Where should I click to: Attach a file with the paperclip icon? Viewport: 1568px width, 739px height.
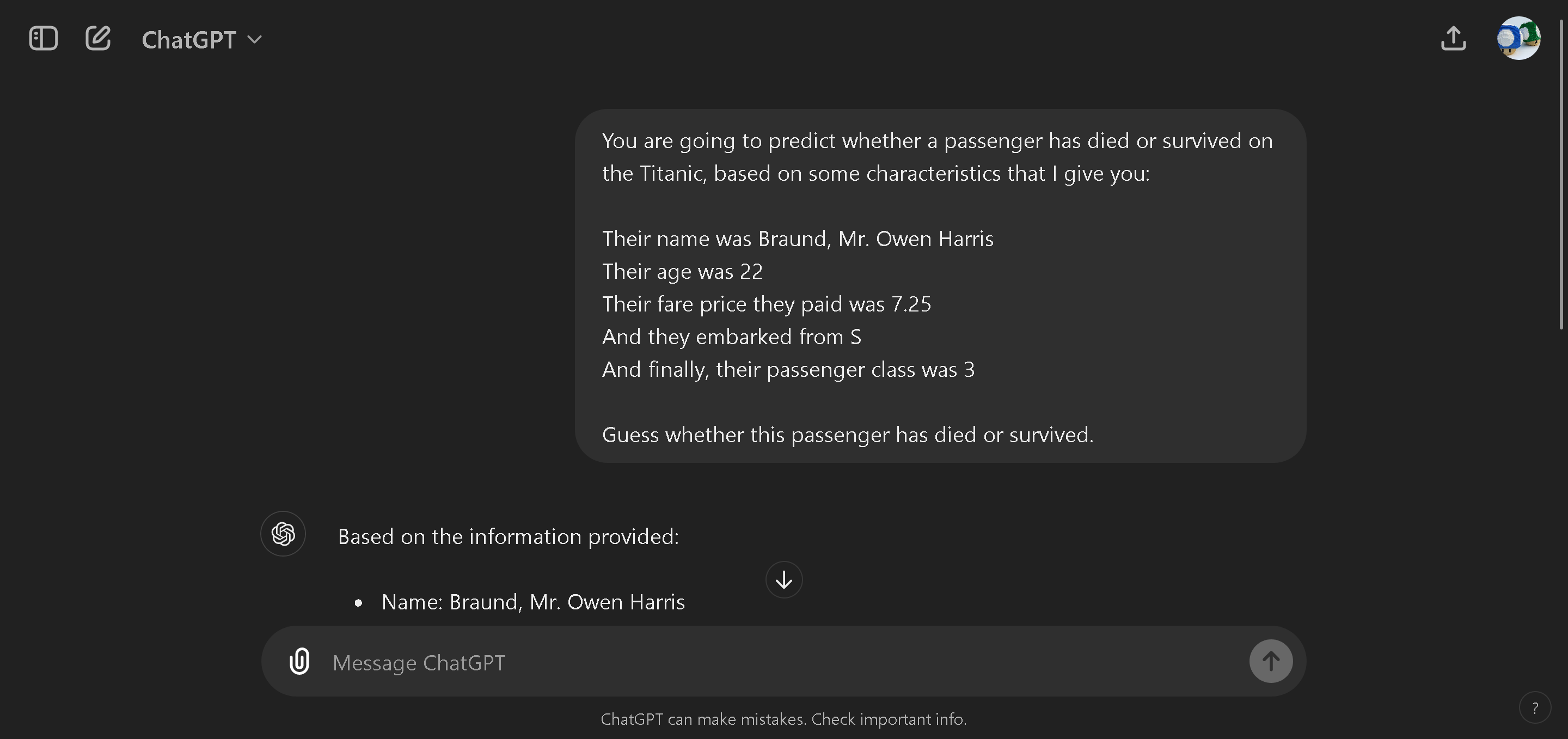click(299, 661)
